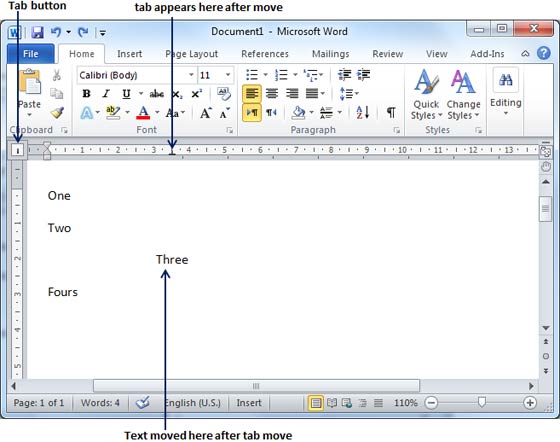The image size is (560, 442).
Task: Open the References ribbon tab
Action: point(265,54)
